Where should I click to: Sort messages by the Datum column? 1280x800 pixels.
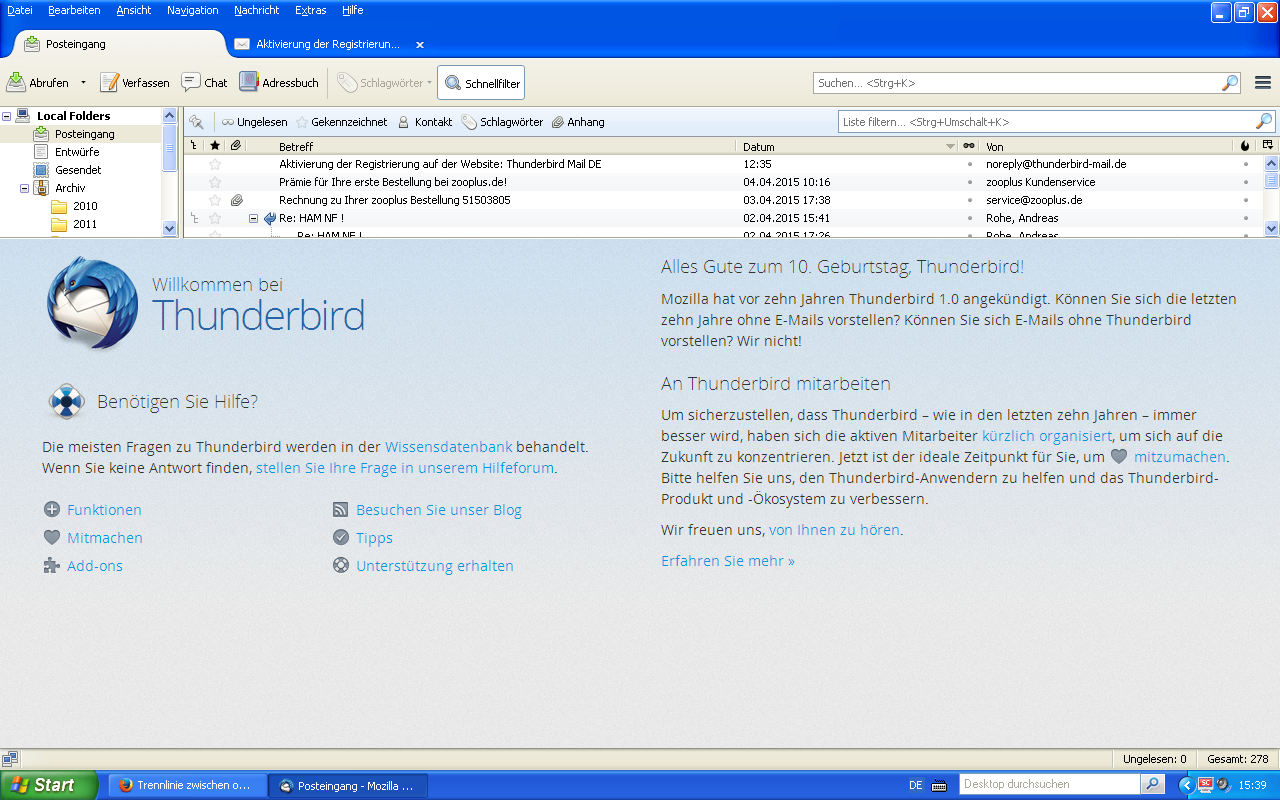tap(850, 146)
